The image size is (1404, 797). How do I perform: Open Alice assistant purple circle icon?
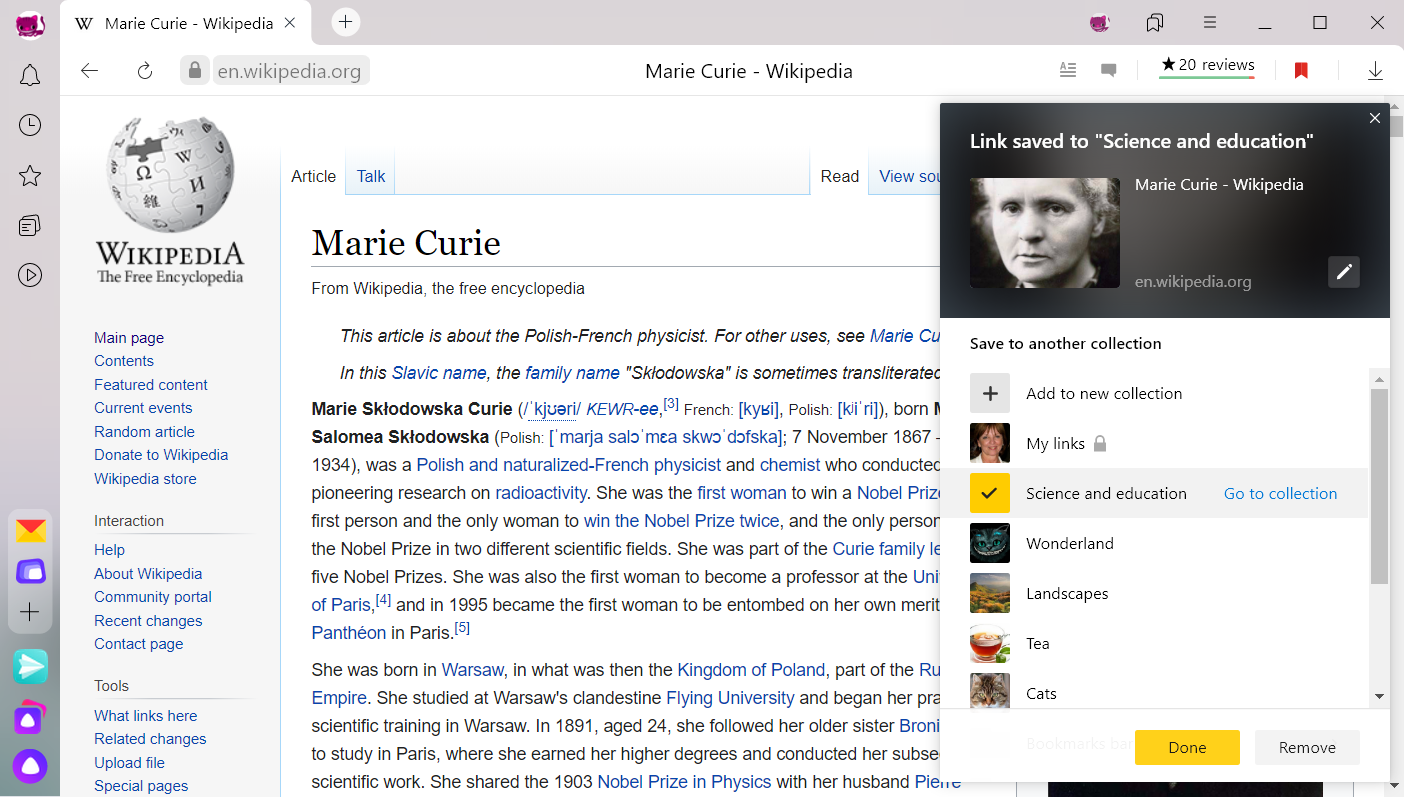coord(30,766)
